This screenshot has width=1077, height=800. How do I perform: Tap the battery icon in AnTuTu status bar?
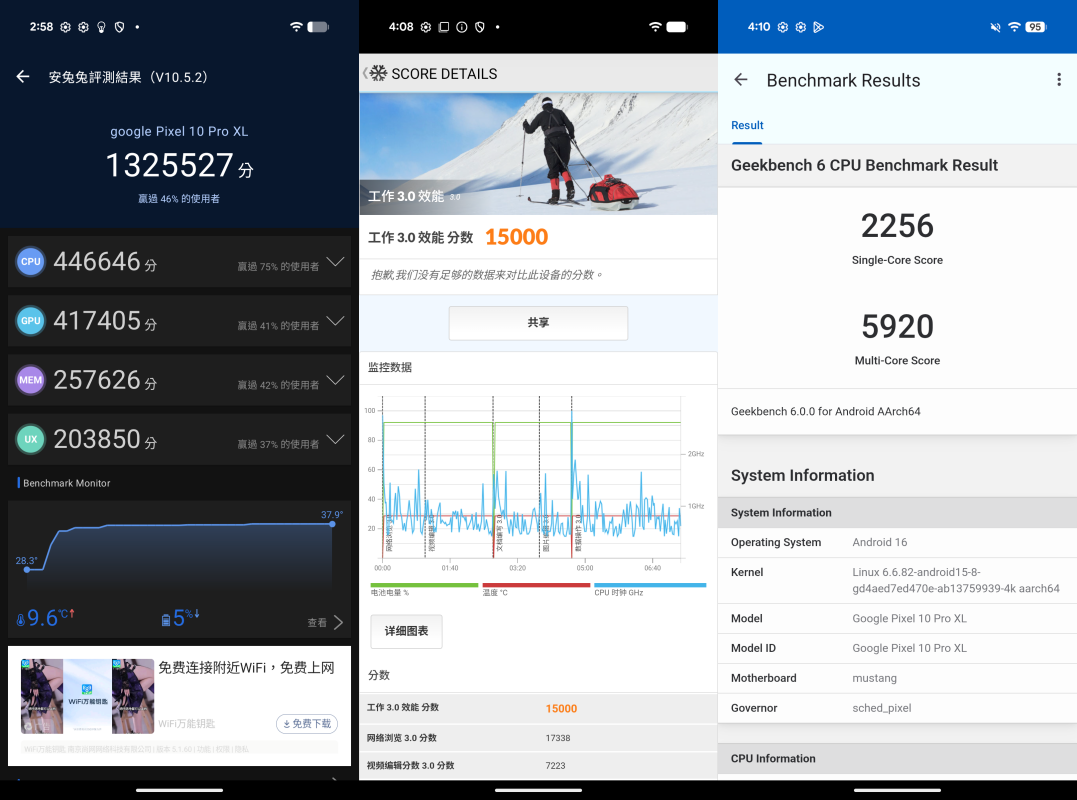click(x=318, y=27)
